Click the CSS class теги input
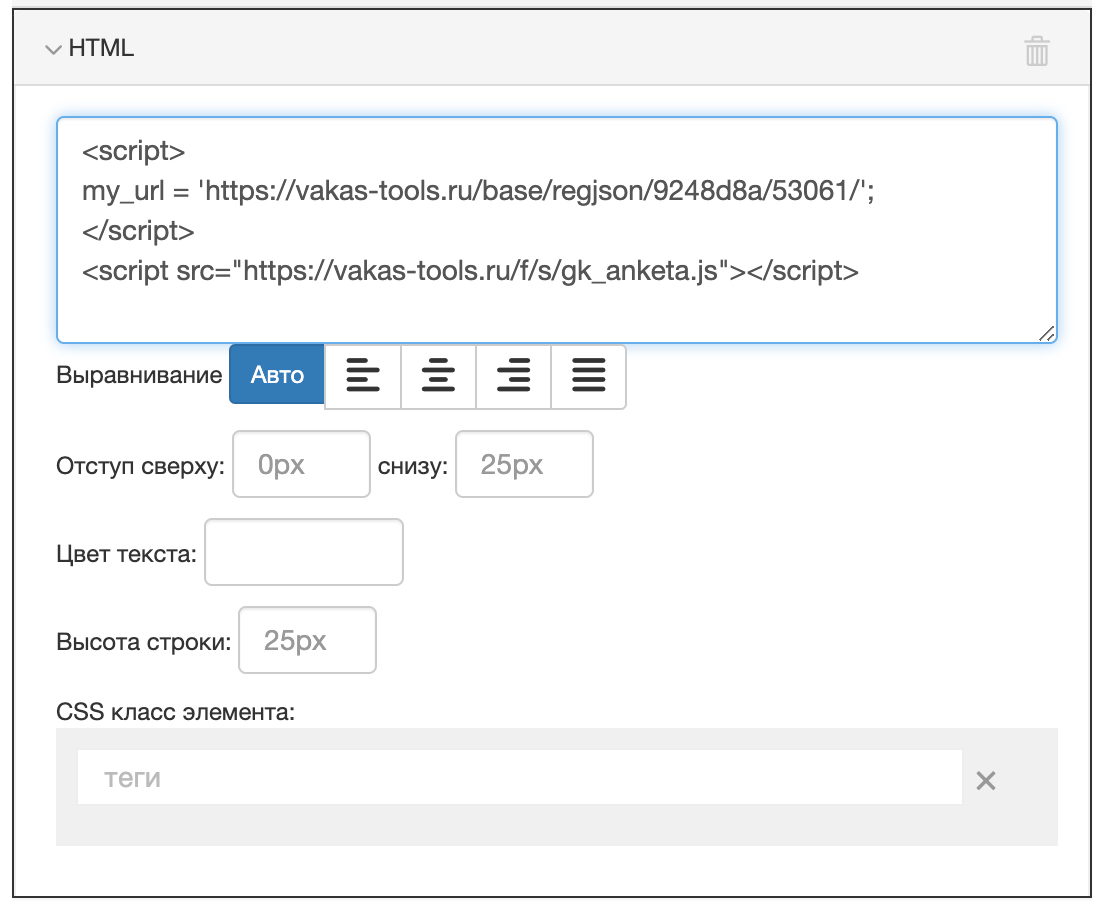Image resolution: width=1102 pixels, height=906 pixels. pyautogui.click(x=519, y=777)
